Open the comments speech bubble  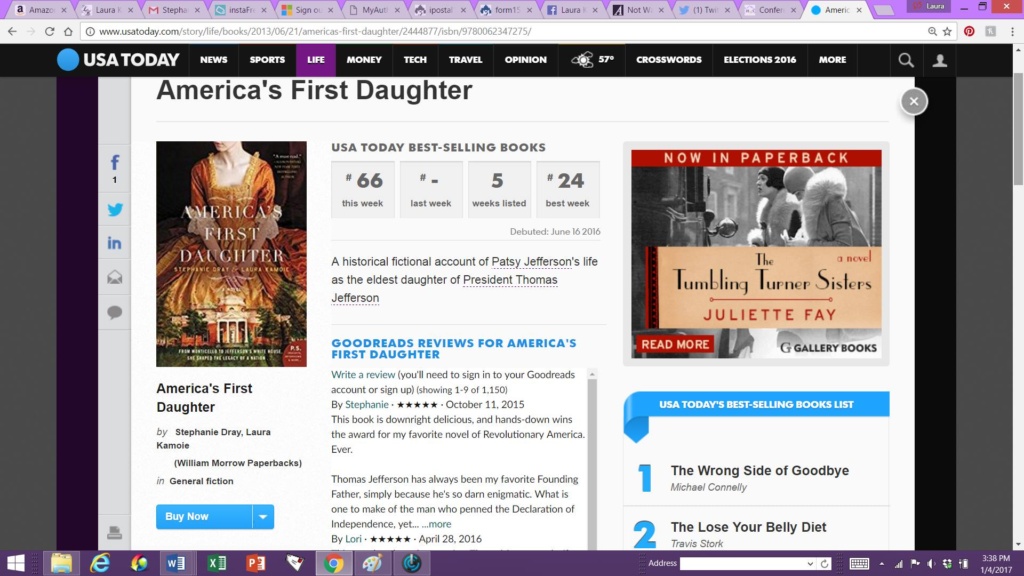coord(114,312)
